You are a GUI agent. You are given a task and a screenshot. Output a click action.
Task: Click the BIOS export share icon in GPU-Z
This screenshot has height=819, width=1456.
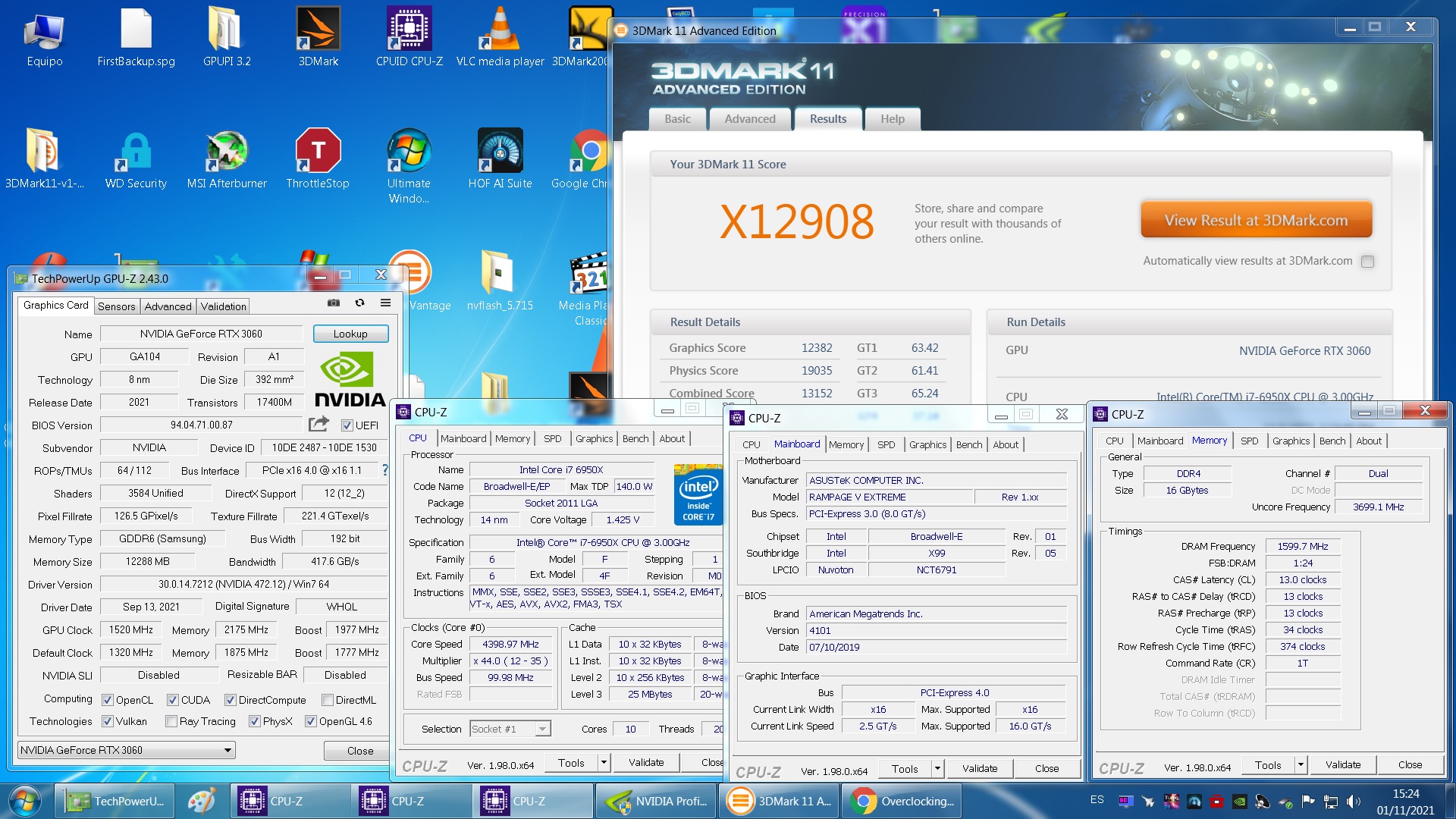pyautogui.click(x=319, y=424)
